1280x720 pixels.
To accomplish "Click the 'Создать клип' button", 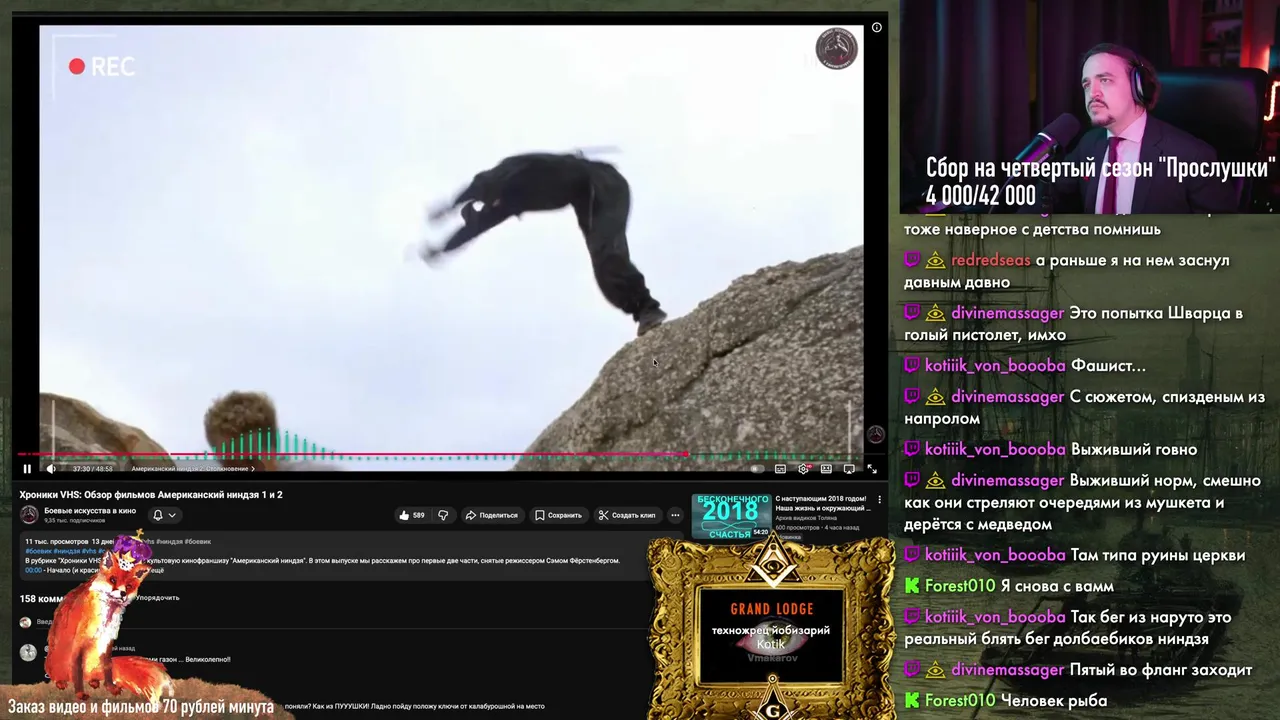I will click(627, 515).
